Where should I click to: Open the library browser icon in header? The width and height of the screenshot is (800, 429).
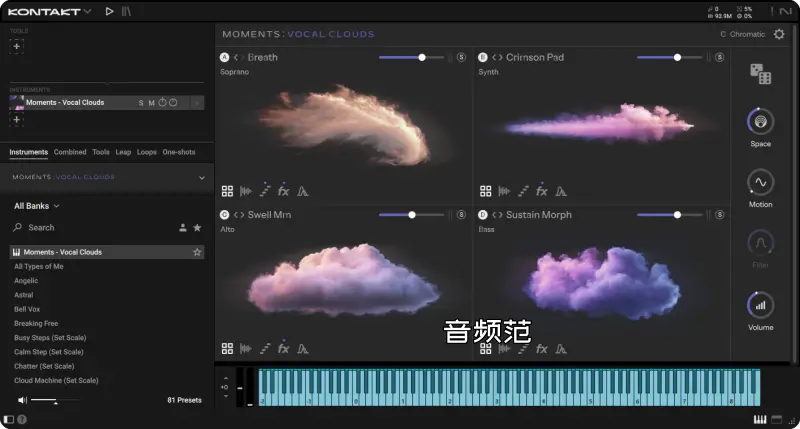tap(126, 11)
